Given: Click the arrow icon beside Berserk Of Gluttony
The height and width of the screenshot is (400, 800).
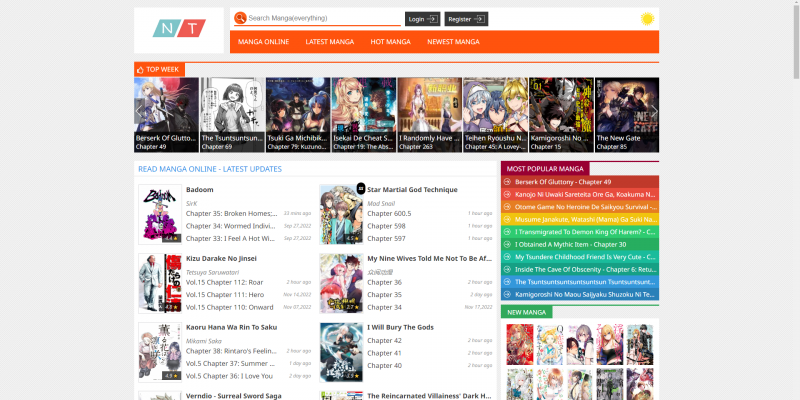Looking at the screenshot, I should 507,182.
